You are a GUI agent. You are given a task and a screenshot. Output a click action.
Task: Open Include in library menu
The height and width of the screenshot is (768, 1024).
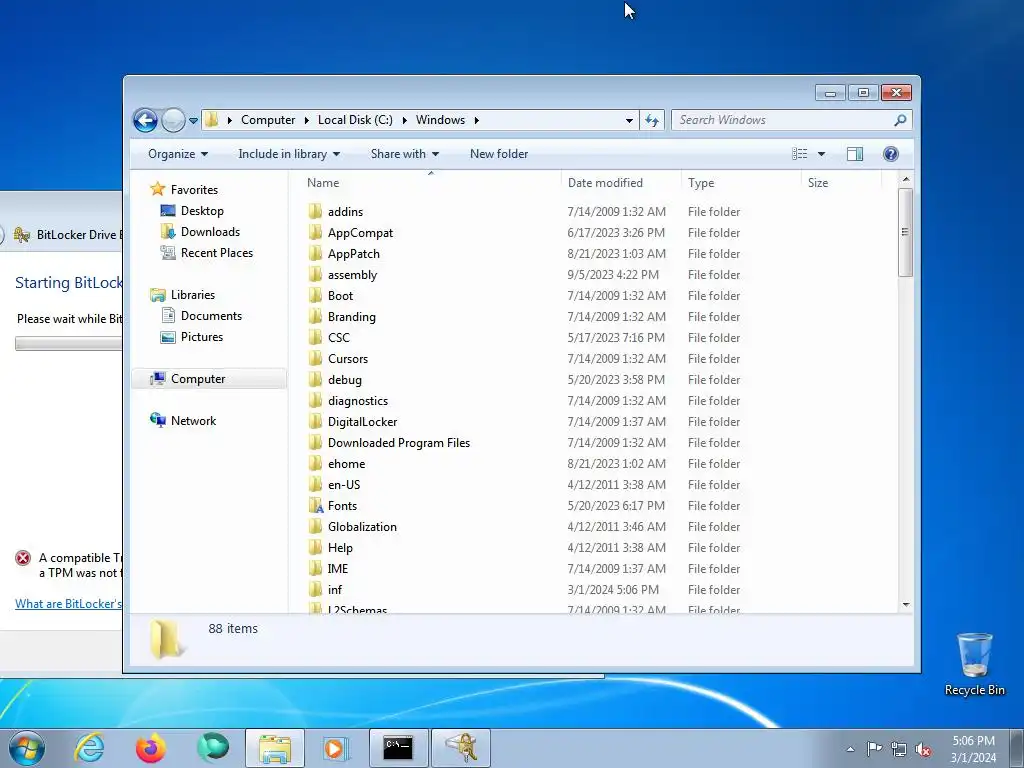[x=289, y=154]
